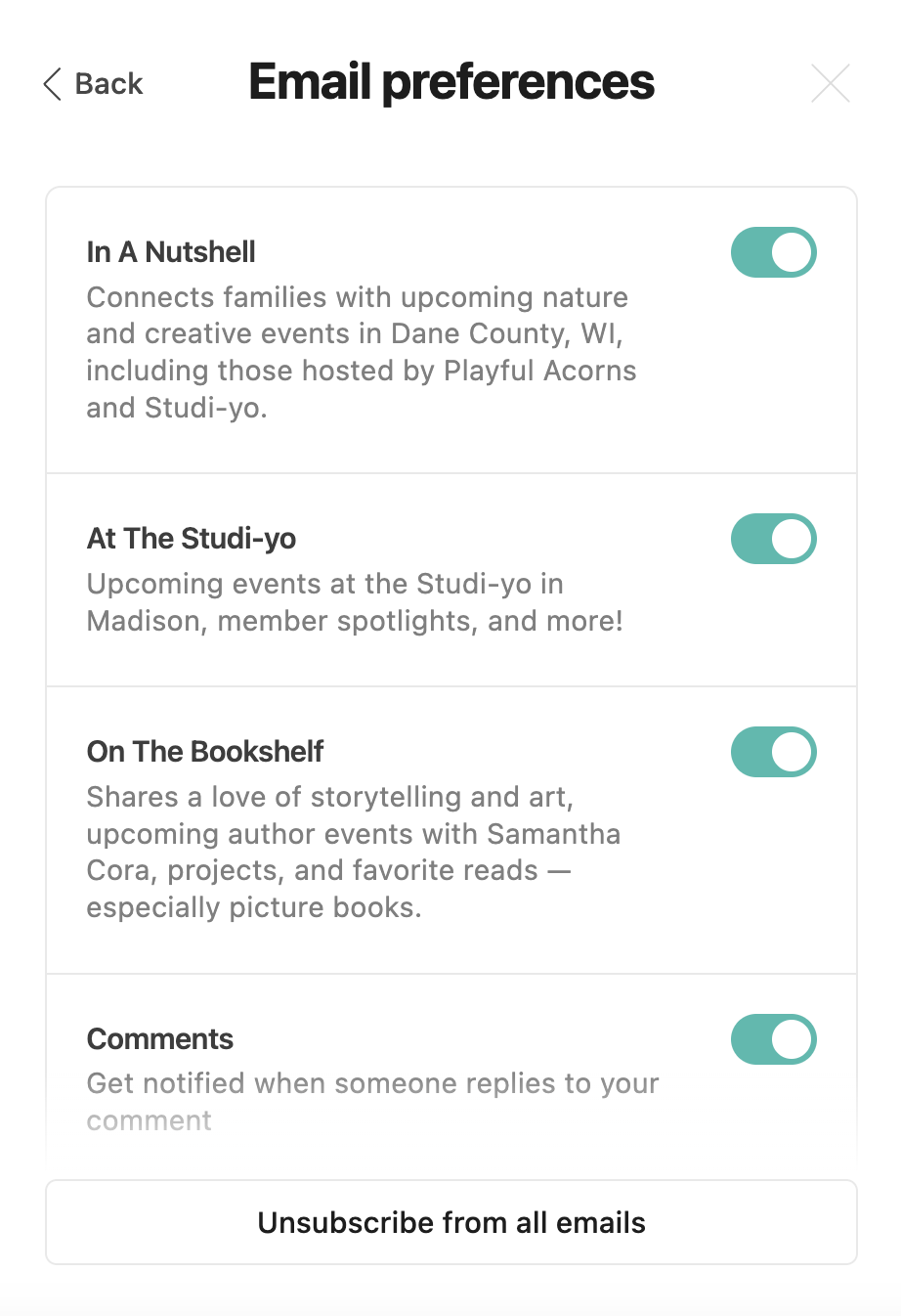Click the Back text label
Screen dimensions: 901x1316
point(108,84)
